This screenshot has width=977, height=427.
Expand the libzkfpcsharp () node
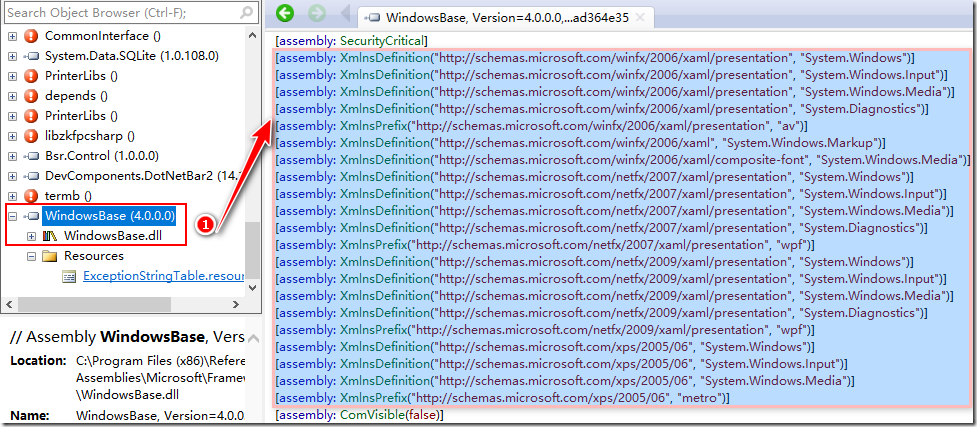pyautogui.click(x=12, y=136)
